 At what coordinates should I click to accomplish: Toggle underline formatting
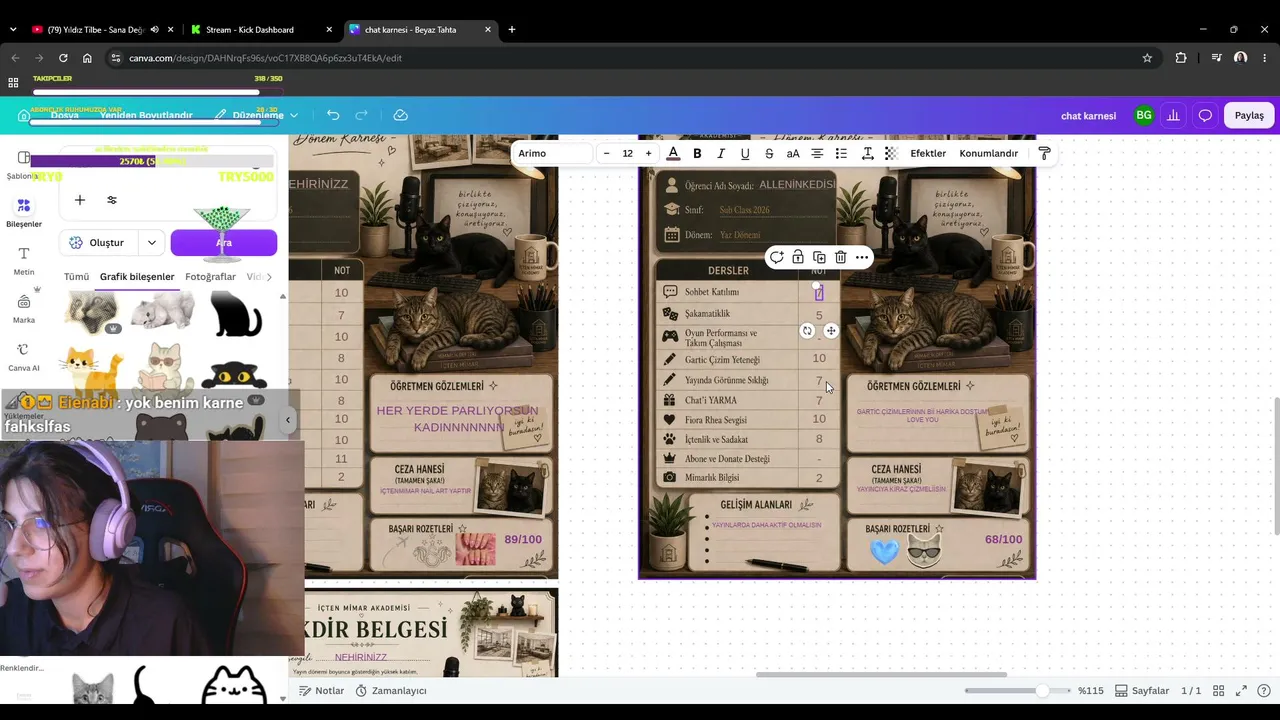pyautogui.click(x=745, y=153)
